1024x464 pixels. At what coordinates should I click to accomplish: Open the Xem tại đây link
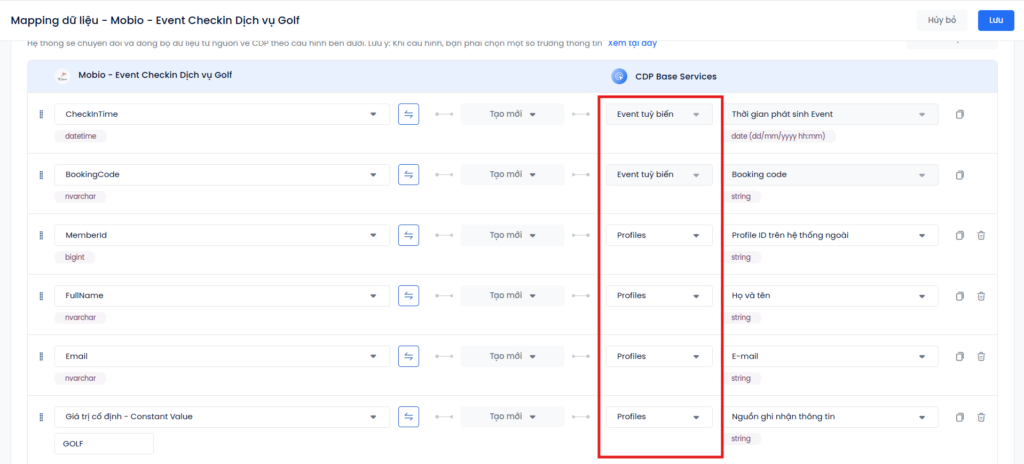tap(633, 44)
